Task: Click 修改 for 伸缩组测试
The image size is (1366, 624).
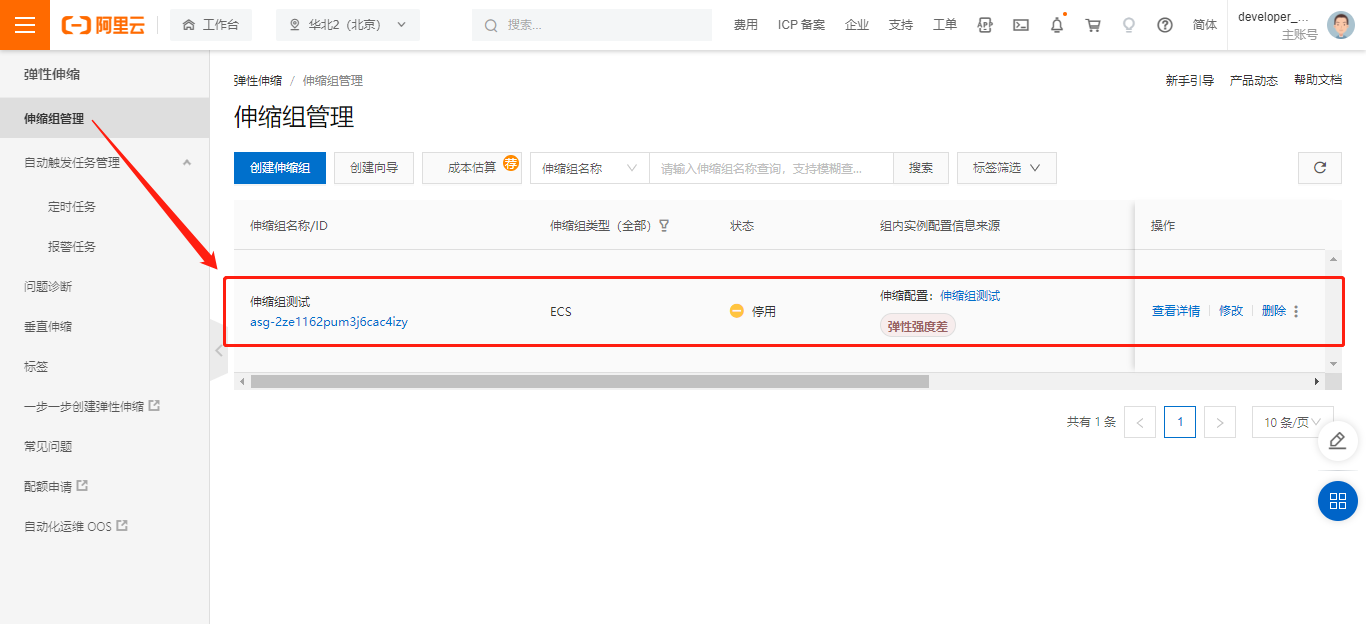Action: pos(1231,311)
